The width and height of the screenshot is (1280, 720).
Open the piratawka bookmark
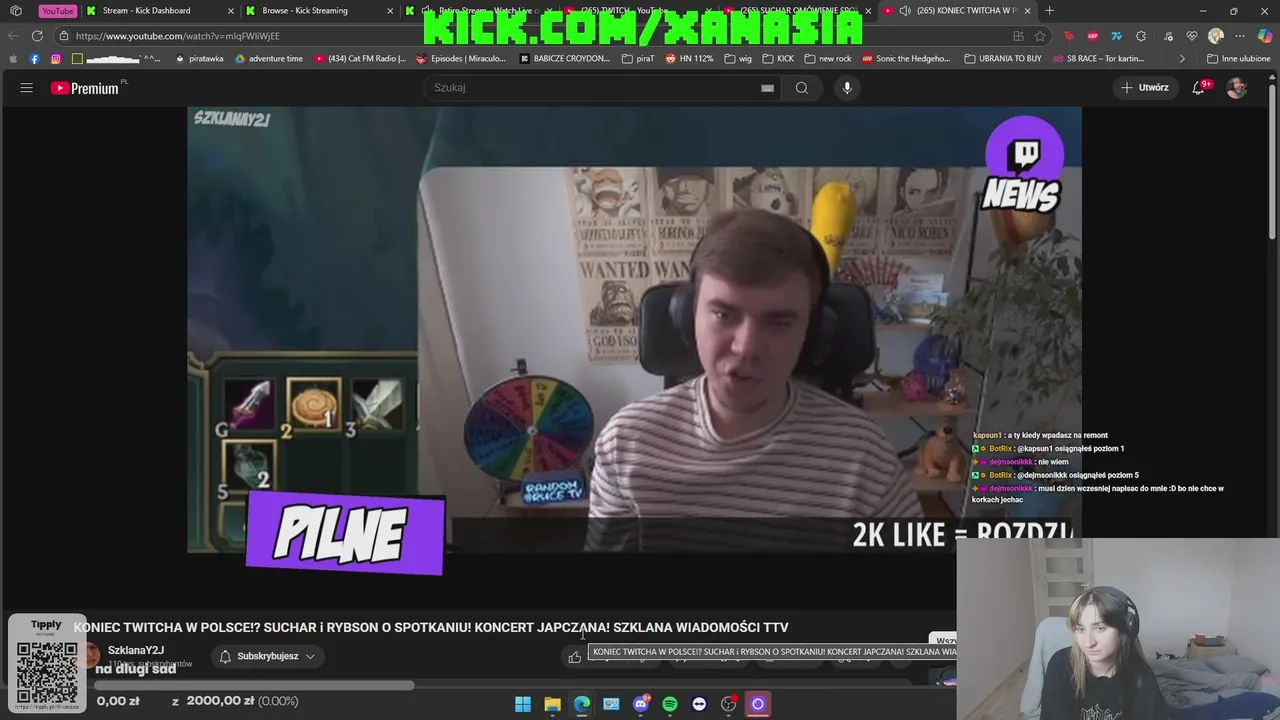coord(199,59)
